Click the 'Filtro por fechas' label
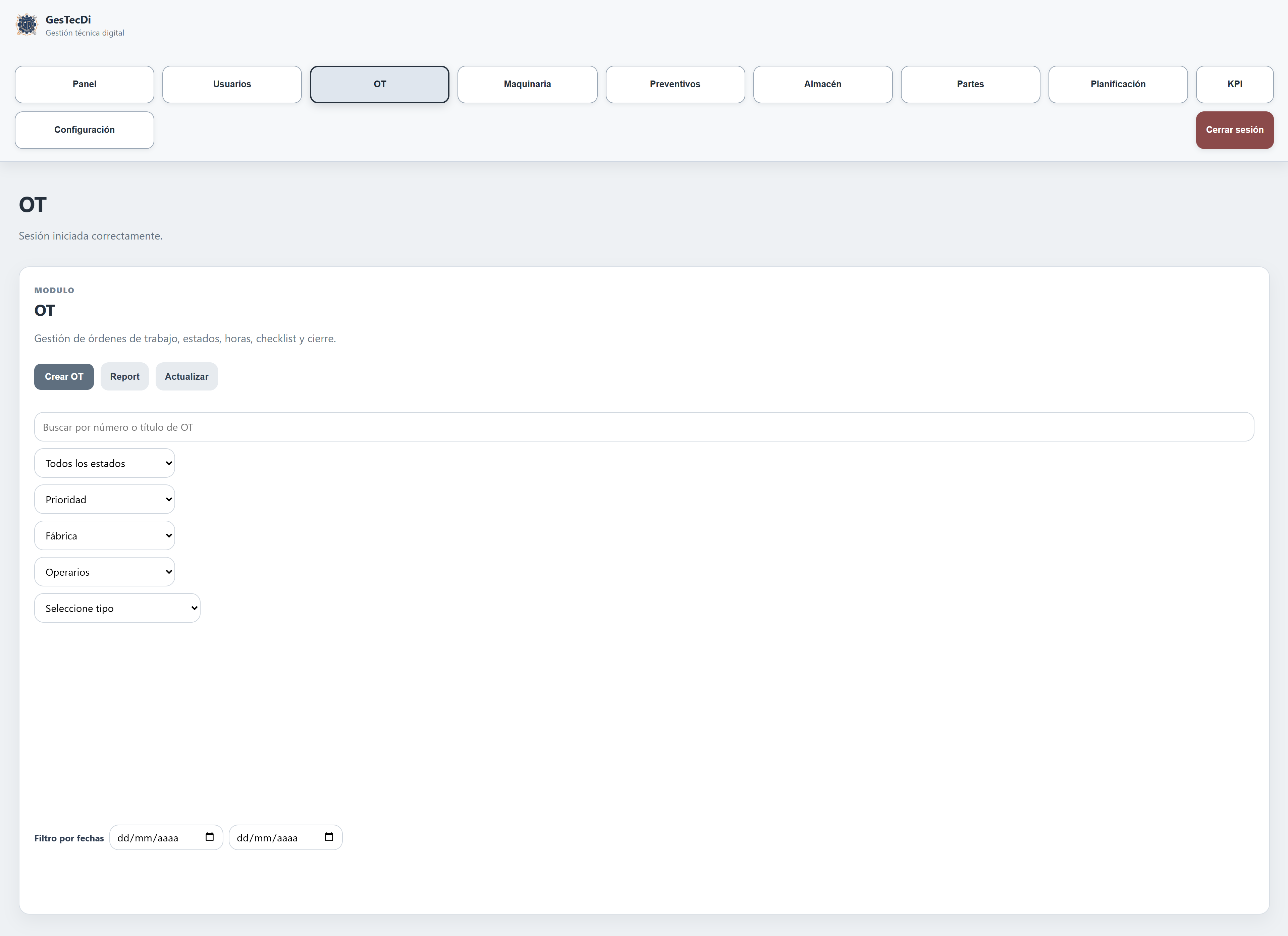 click(69, 838)
